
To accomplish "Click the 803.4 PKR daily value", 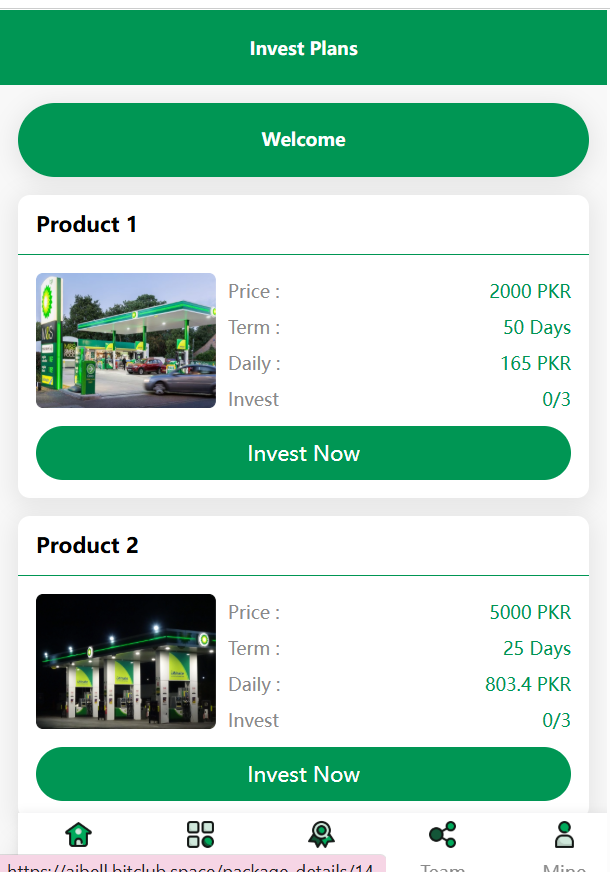I will coord(528,684).
